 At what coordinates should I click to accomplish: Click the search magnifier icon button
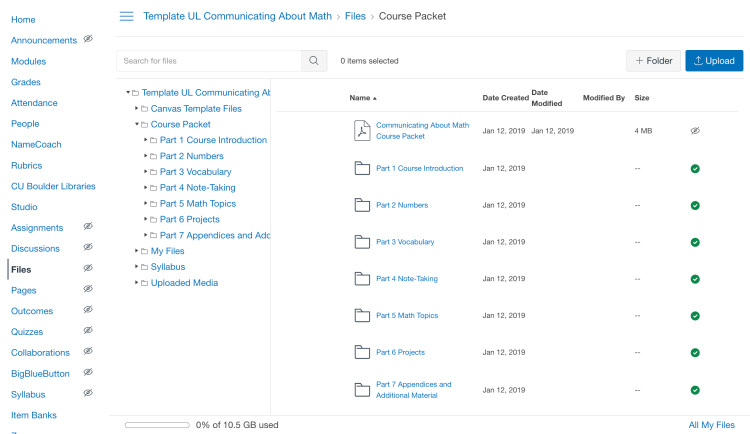[313, 61]
